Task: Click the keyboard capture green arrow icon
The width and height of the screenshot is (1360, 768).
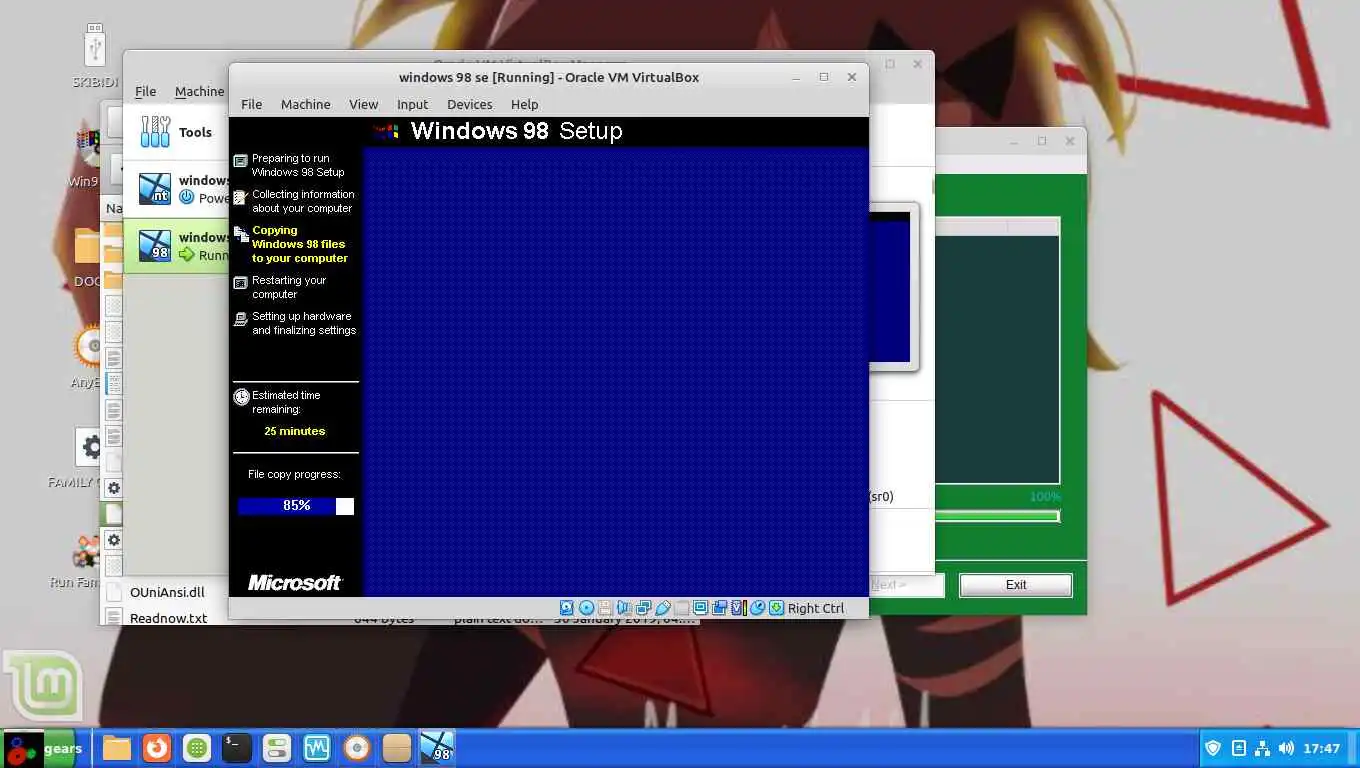Action: [776, 608]
